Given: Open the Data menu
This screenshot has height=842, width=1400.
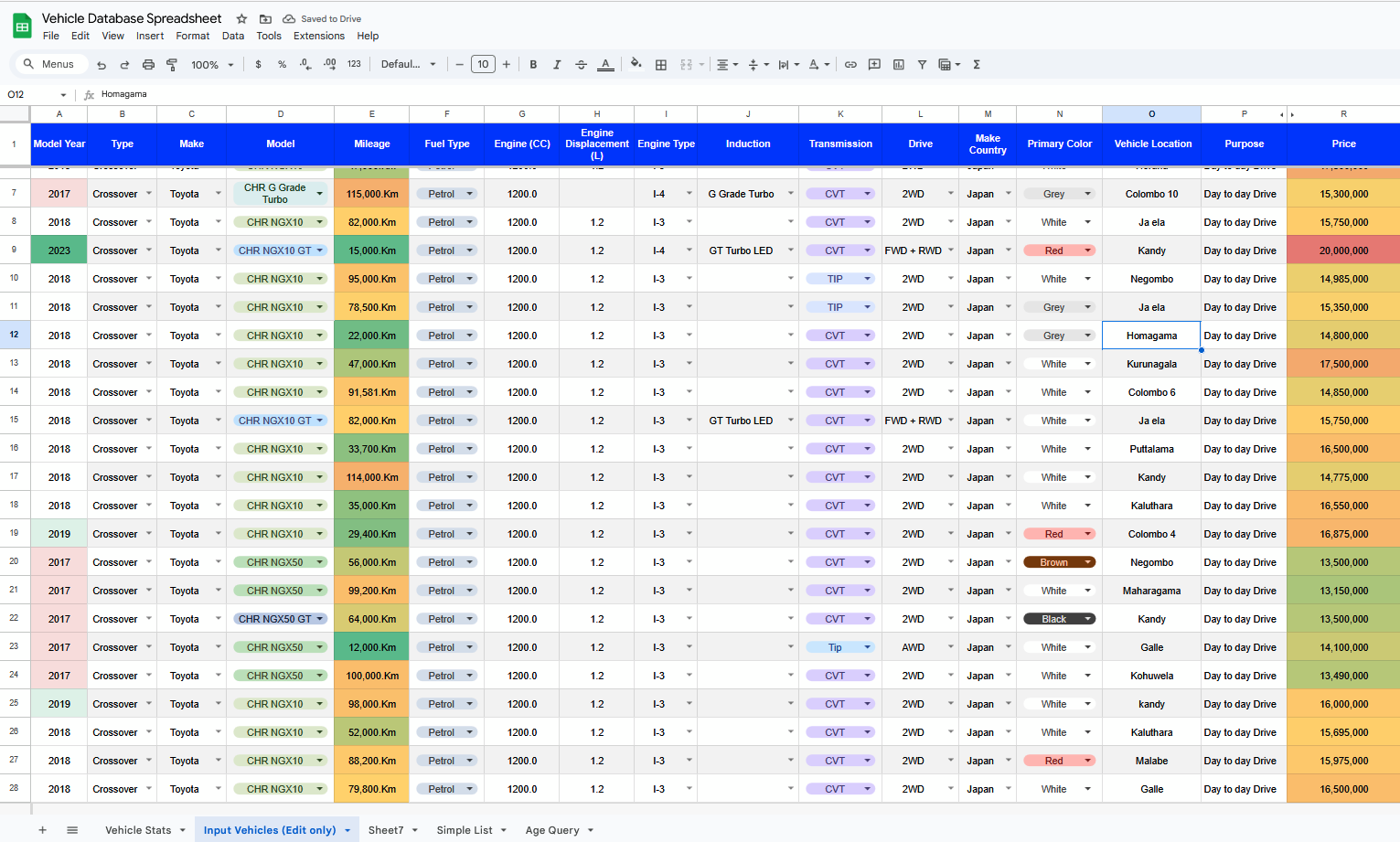Looking at the screenshot, I should [233, 37].
